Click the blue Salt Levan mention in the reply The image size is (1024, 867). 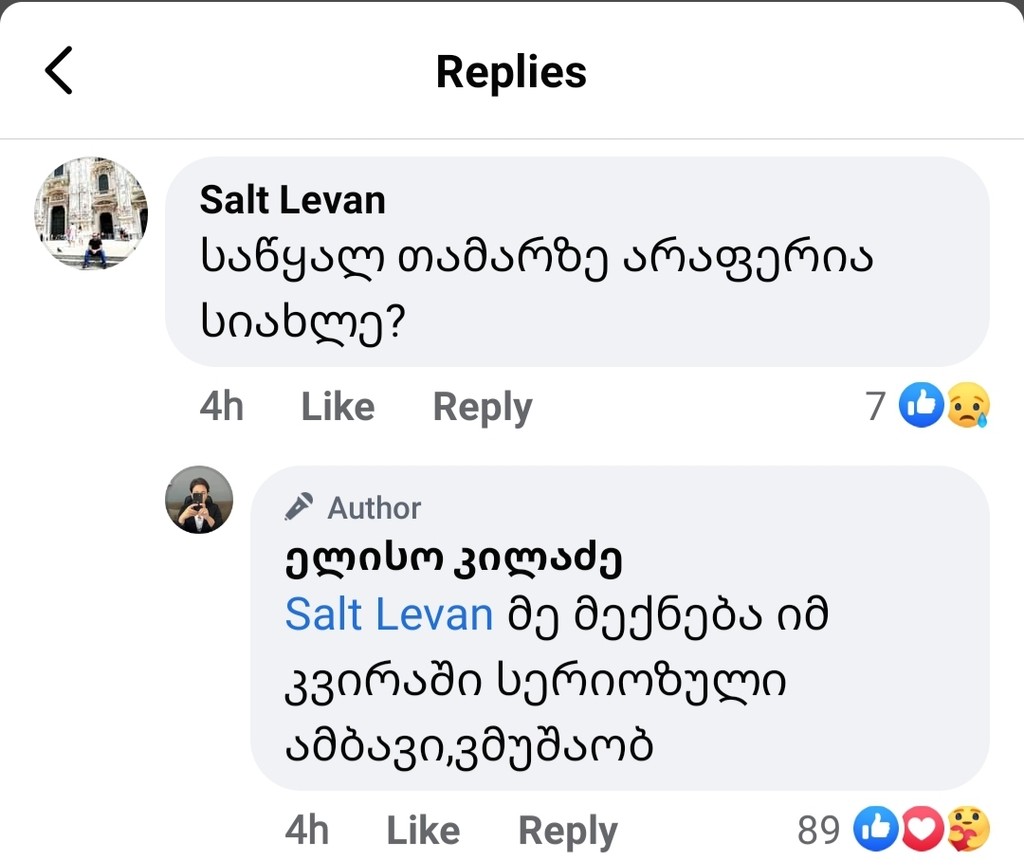389,614
